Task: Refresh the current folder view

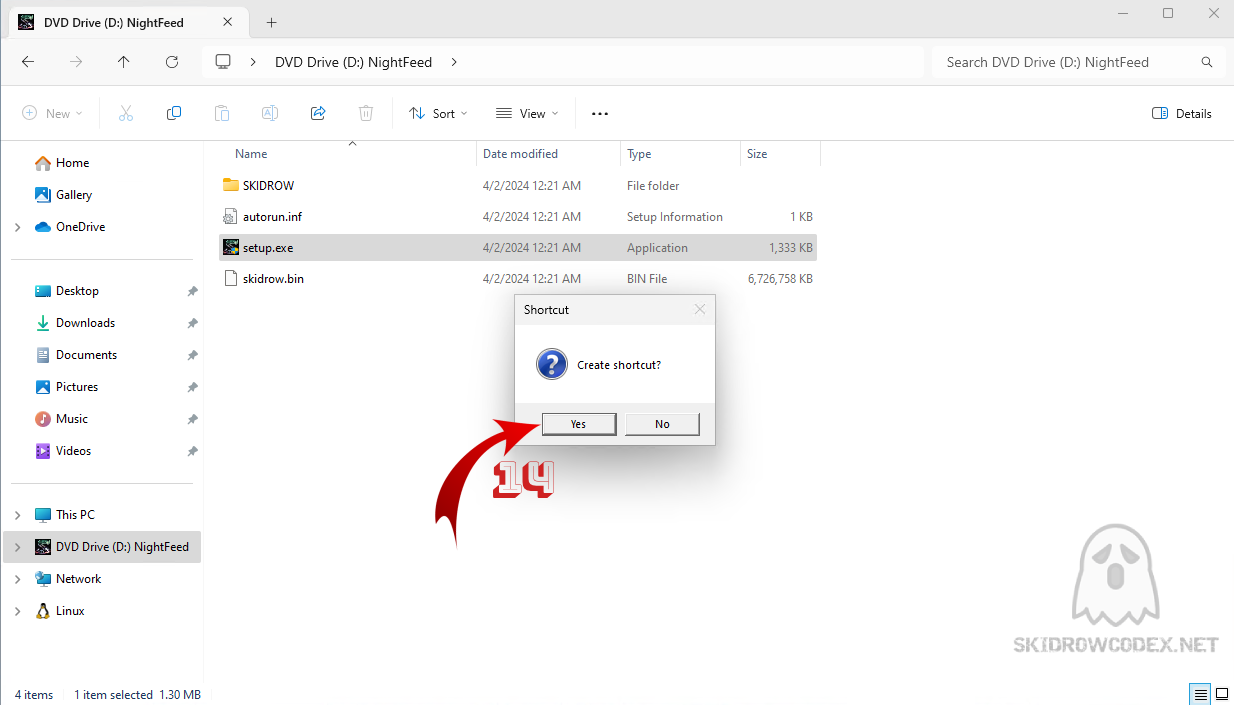Action: 172,62
